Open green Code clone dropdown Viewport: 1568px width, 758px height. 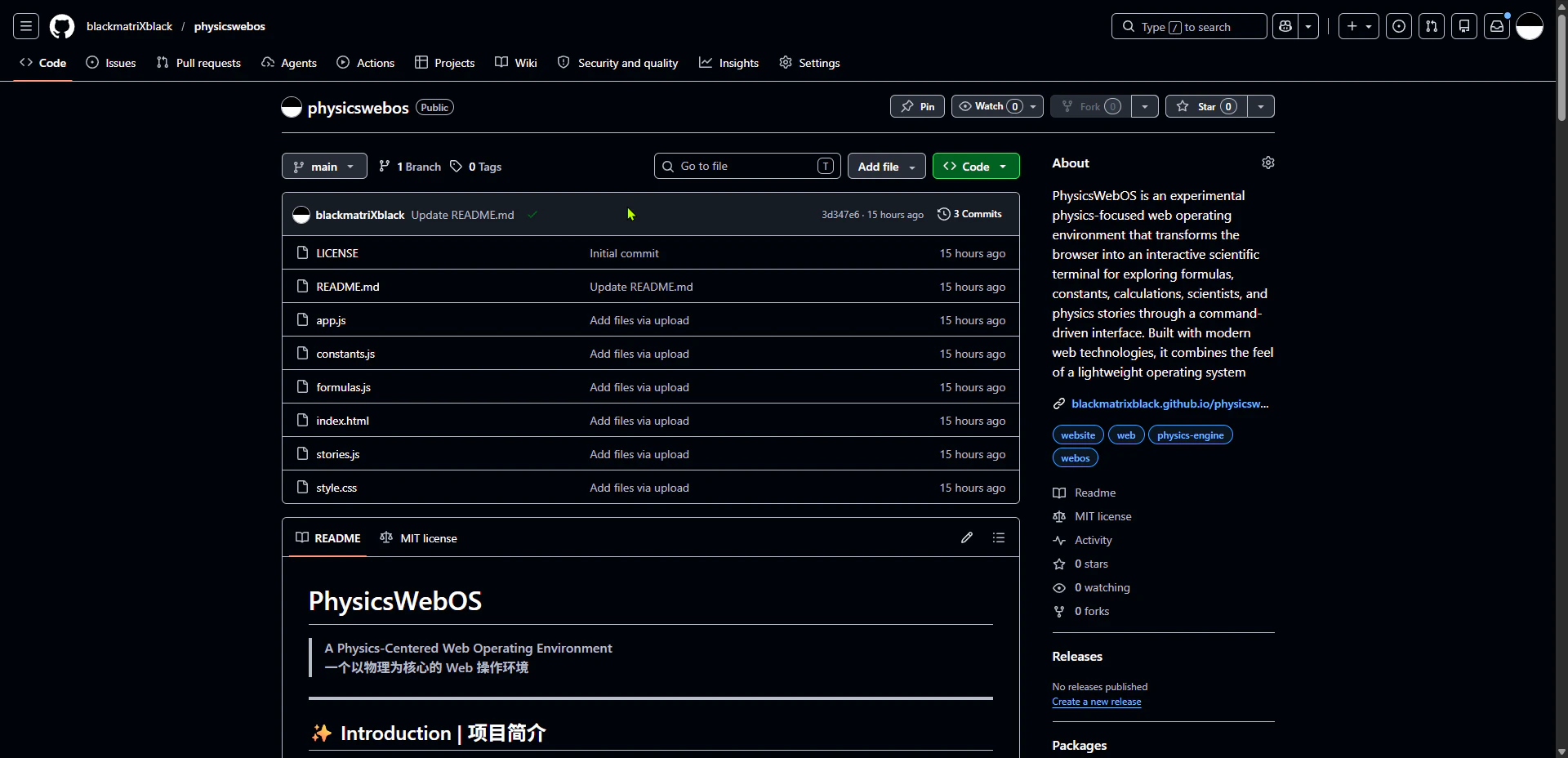976,166
